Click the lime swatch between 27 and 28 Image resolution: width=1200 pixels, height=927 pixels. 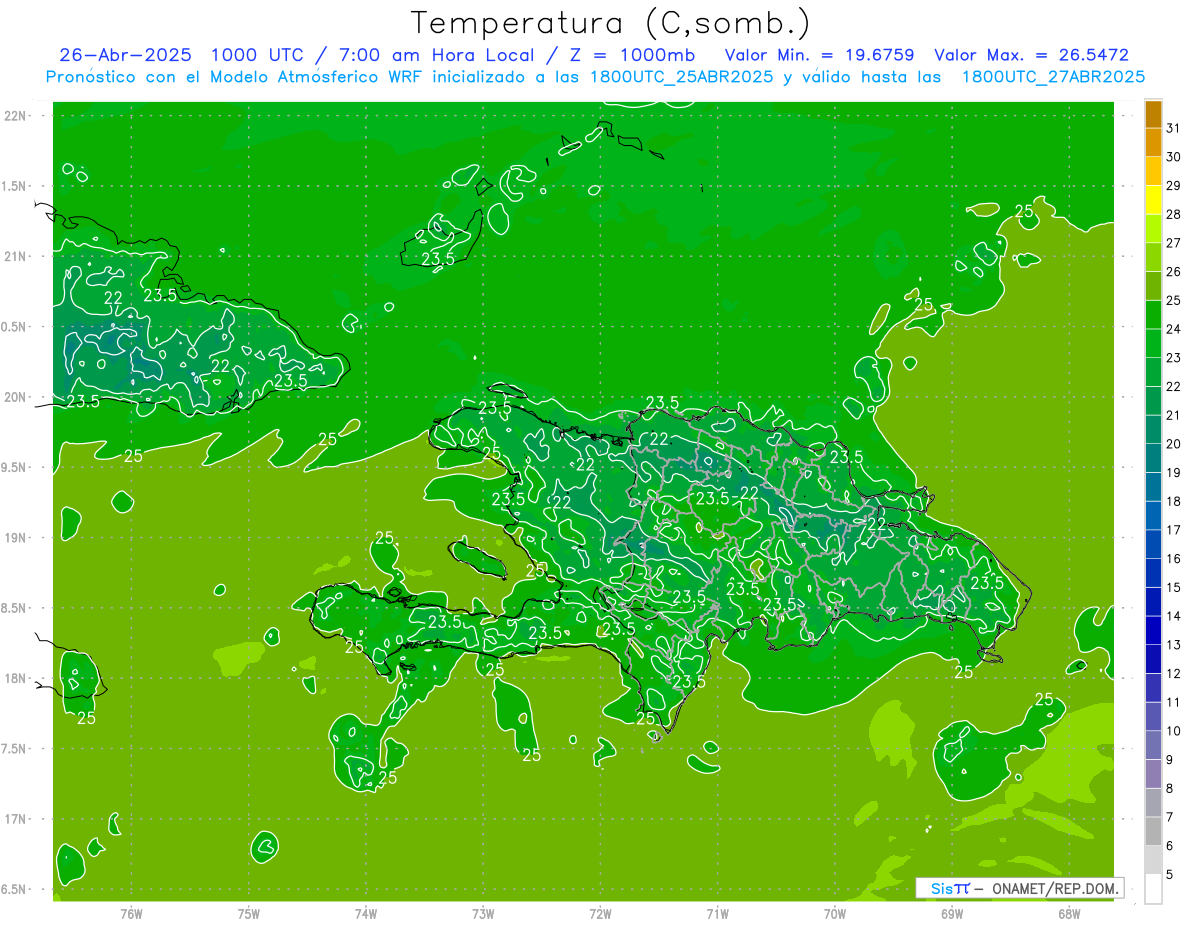coord(1153,228)
